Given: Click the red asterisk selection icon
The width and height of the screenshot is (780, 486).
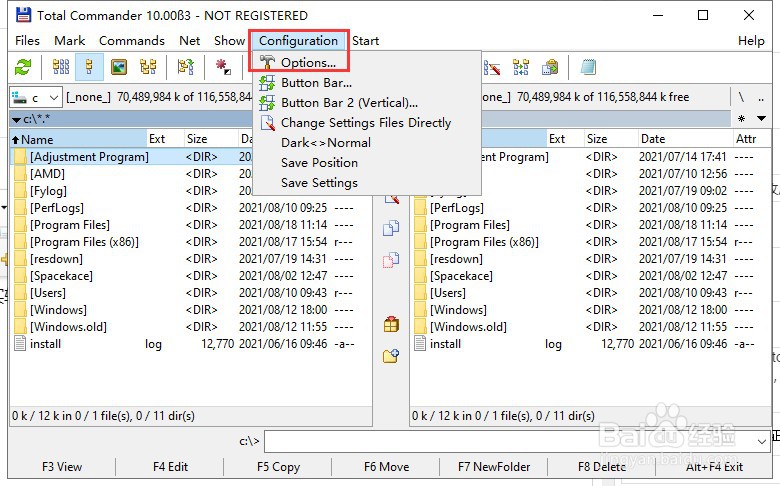Looking at the screenshot, I should click(x=222, y=67).
